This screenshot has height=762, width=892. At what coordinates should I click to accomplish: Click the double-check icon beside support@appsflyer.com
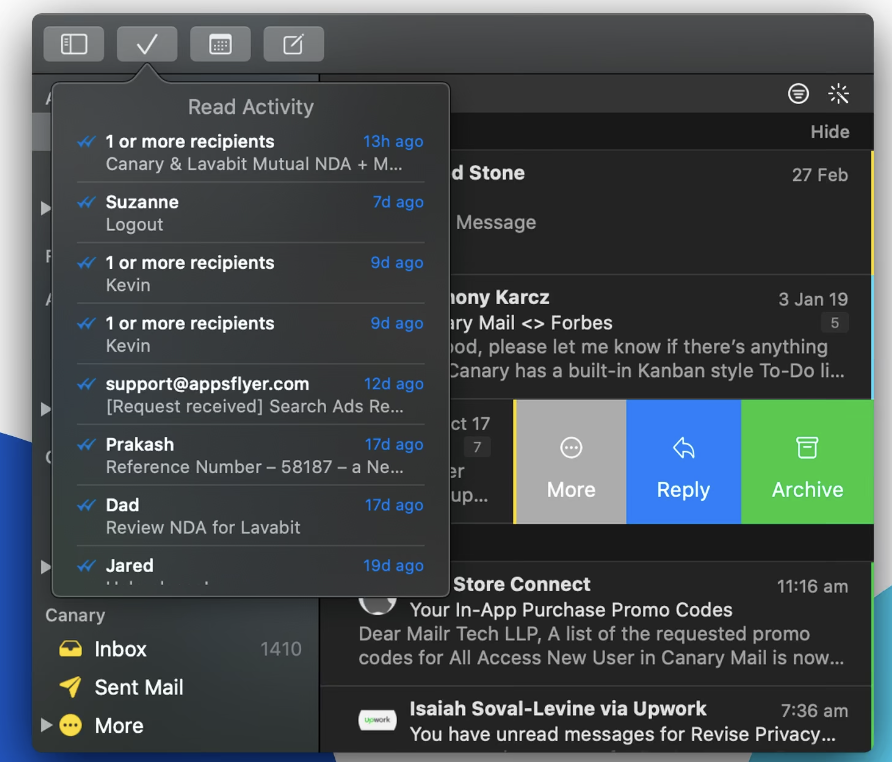(x=86, y=384)
